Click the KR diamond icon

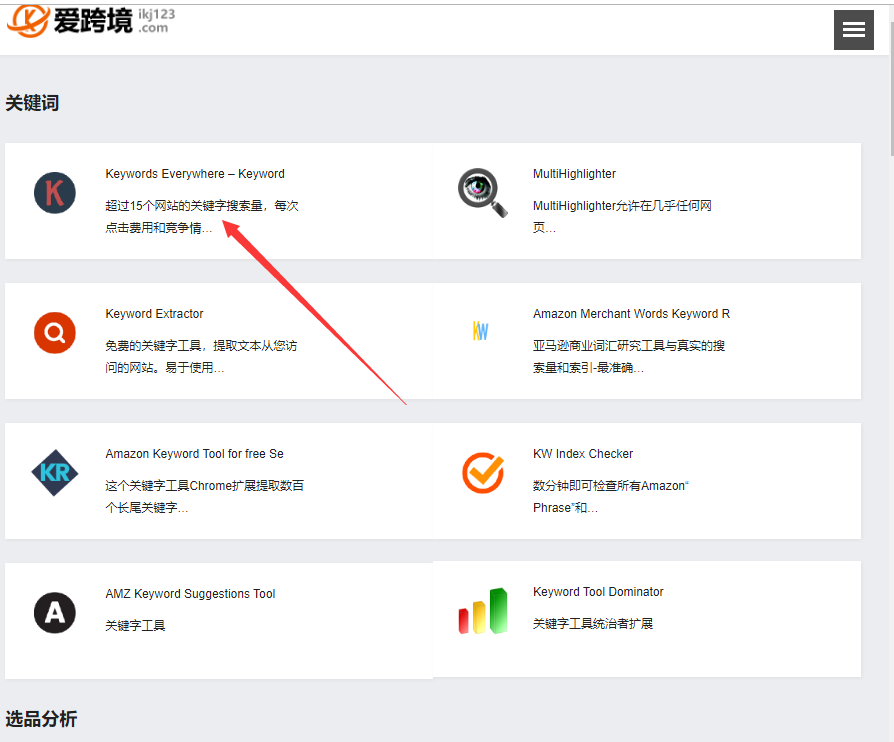tap(55, 473)
